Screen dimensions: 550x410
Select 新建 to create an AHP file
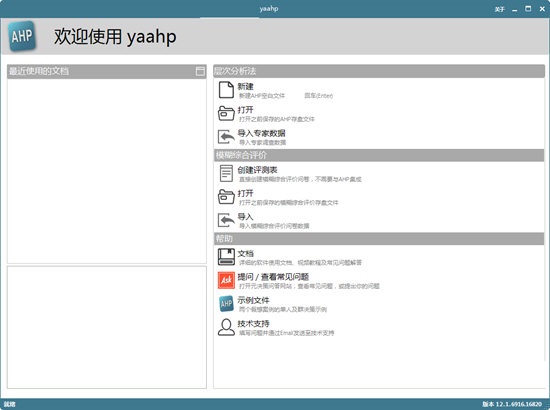pyautogui.click(x=245, y=86)
